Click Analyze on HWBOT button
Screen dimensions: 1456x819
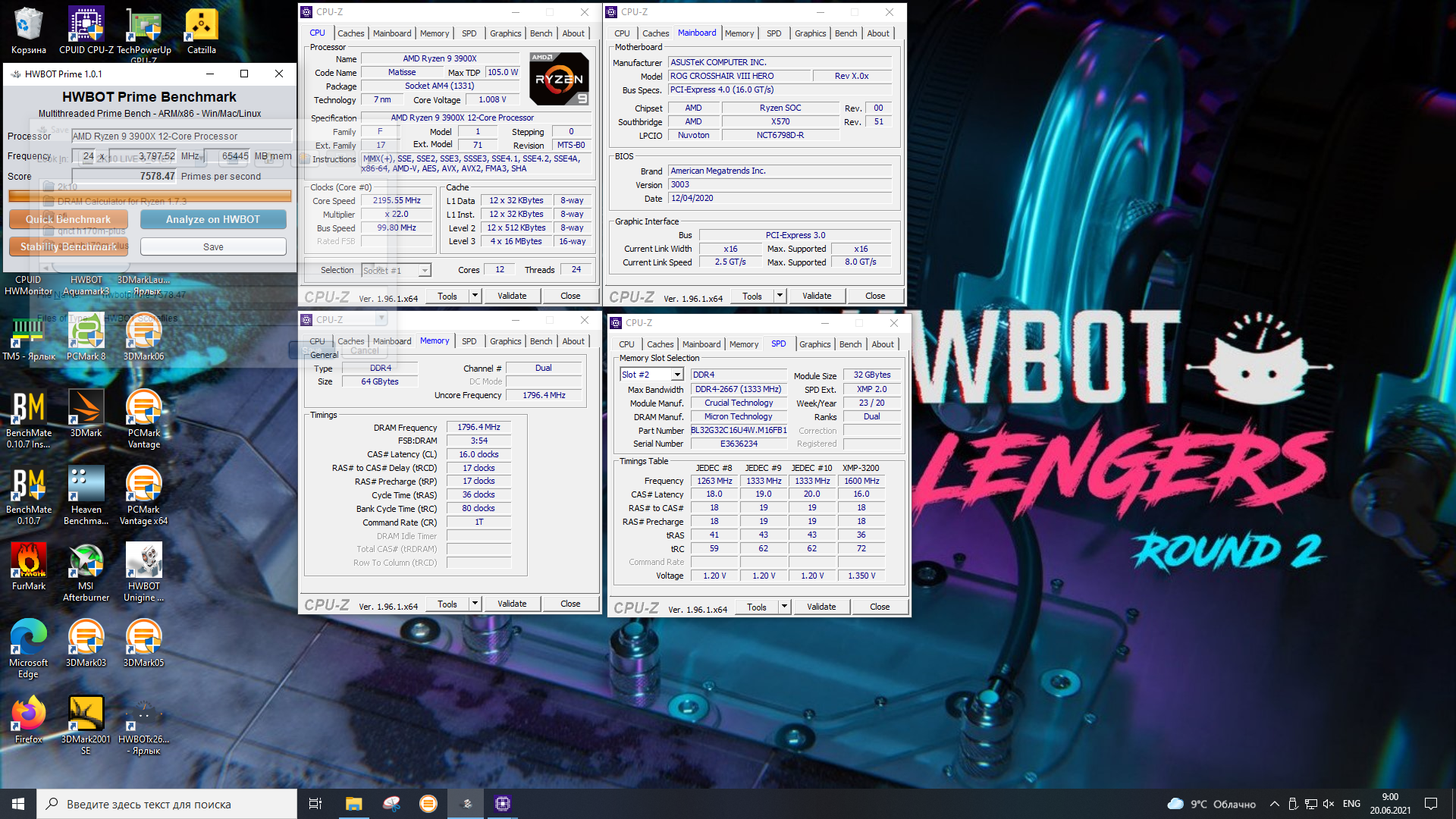pos(213,219)
